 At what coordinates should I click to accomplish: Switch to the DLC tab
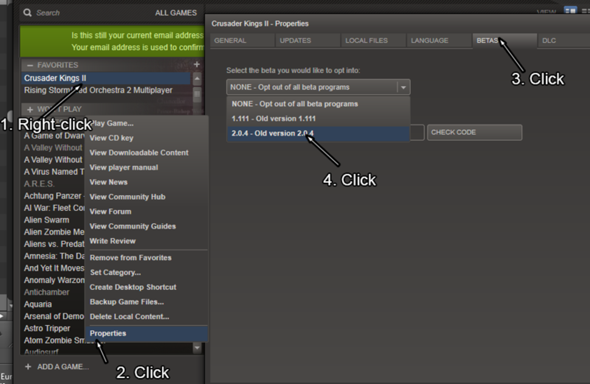pyautogui.click(x=564, y=41)
